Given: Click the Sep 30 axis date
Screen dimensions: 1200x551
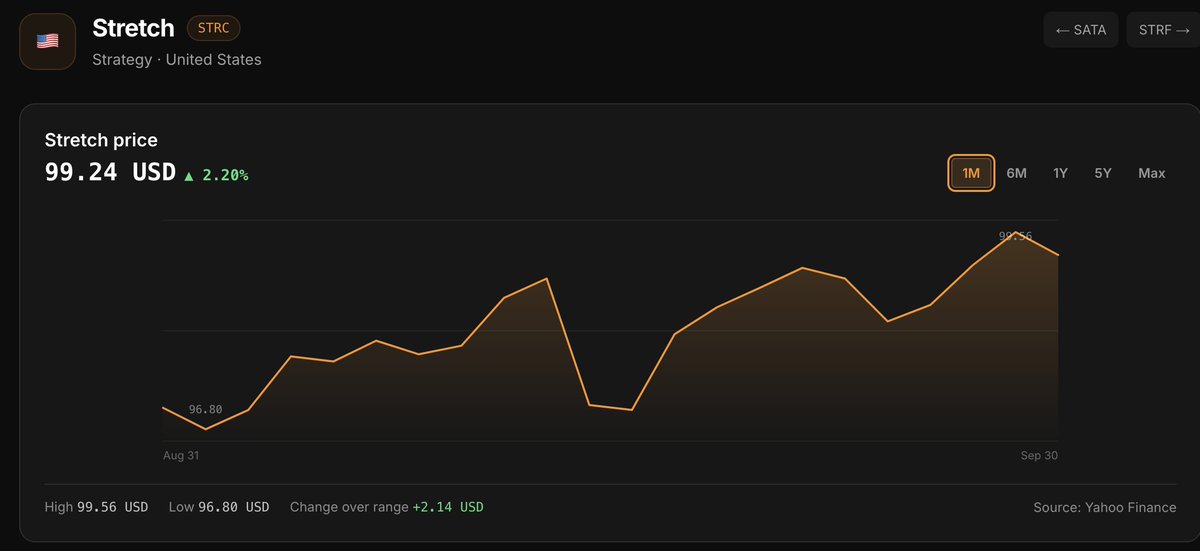Looking at the screenshot, I should tap(1039, 455).
